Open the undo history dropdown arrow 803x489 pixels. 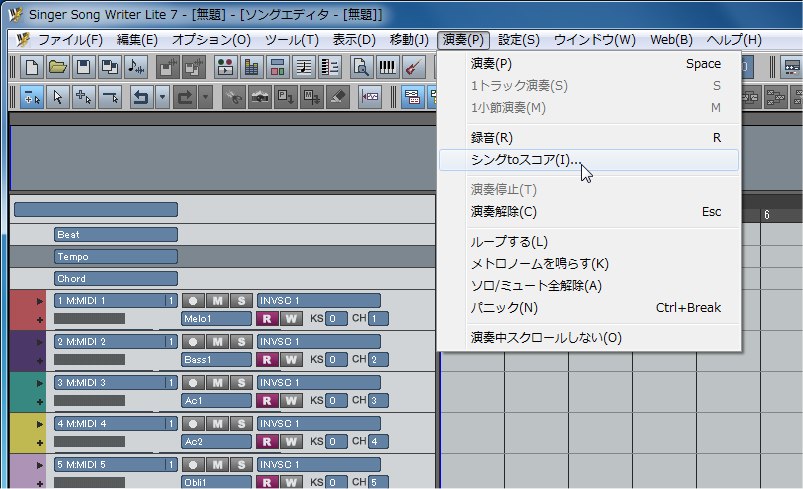(162, 97)
